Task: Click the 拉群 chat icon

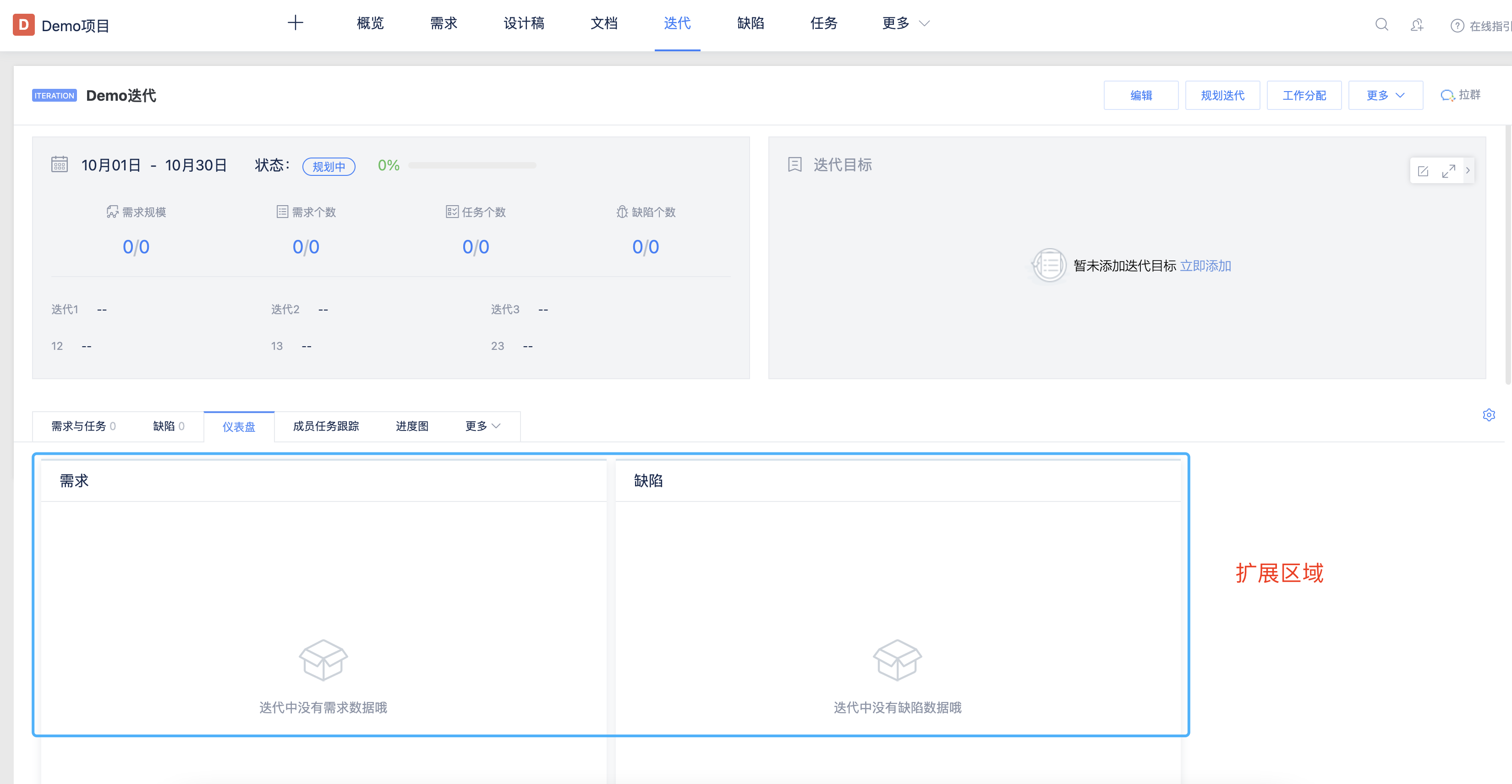Action: [x=1447, y=95]
